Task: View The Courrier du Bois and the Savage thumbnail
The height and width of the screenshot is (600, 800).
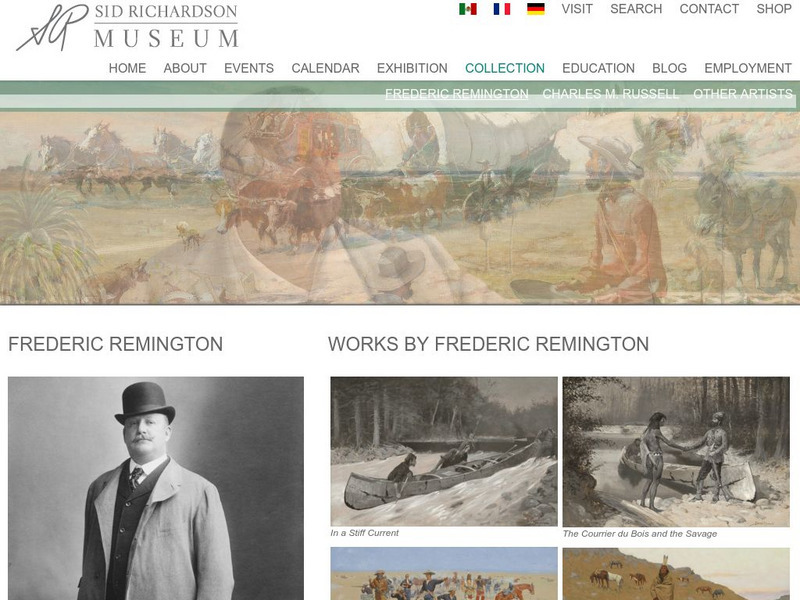Action: tap(676, 452)
